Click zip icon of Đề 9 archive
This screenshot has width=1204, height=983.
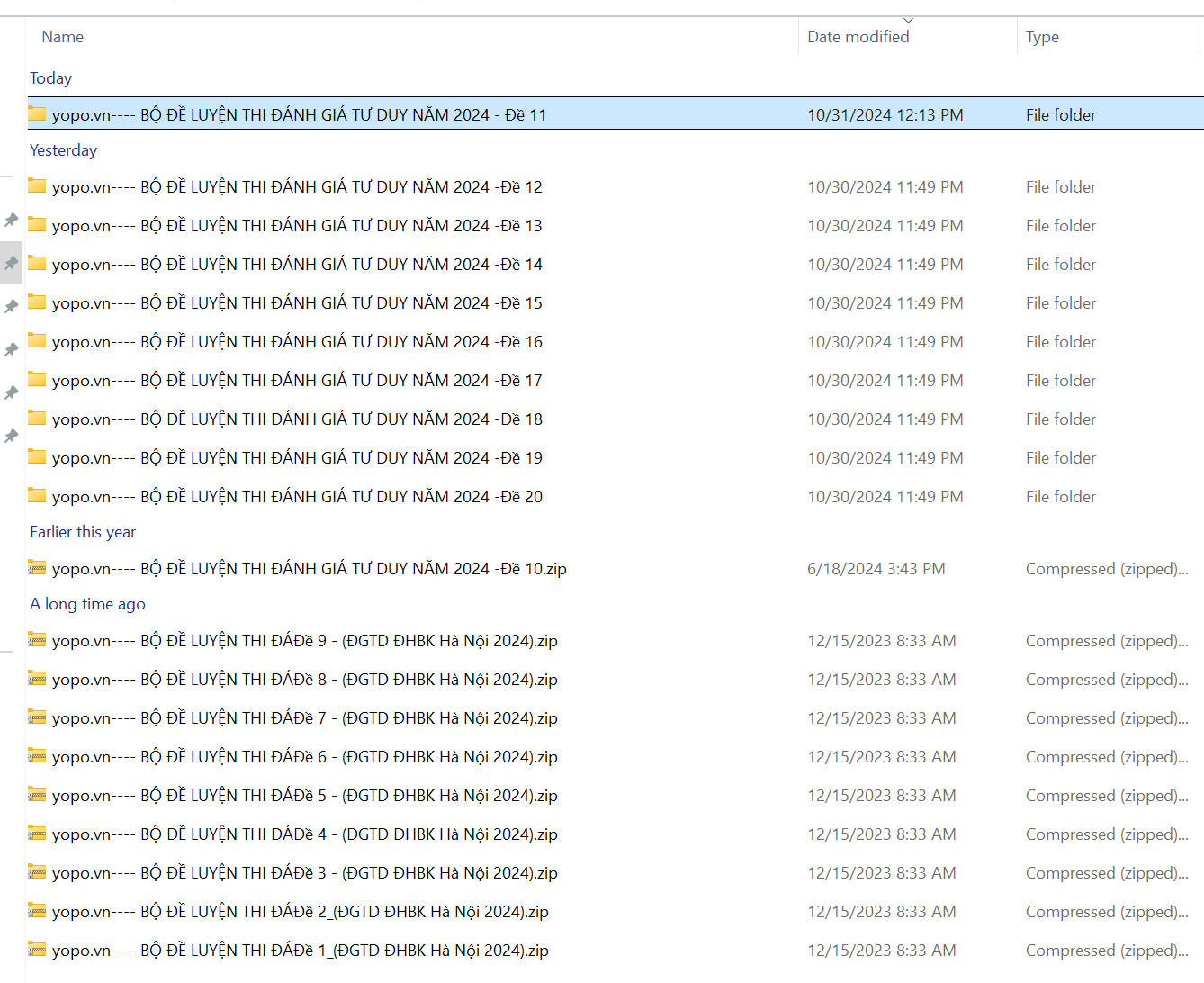(37, 639)
